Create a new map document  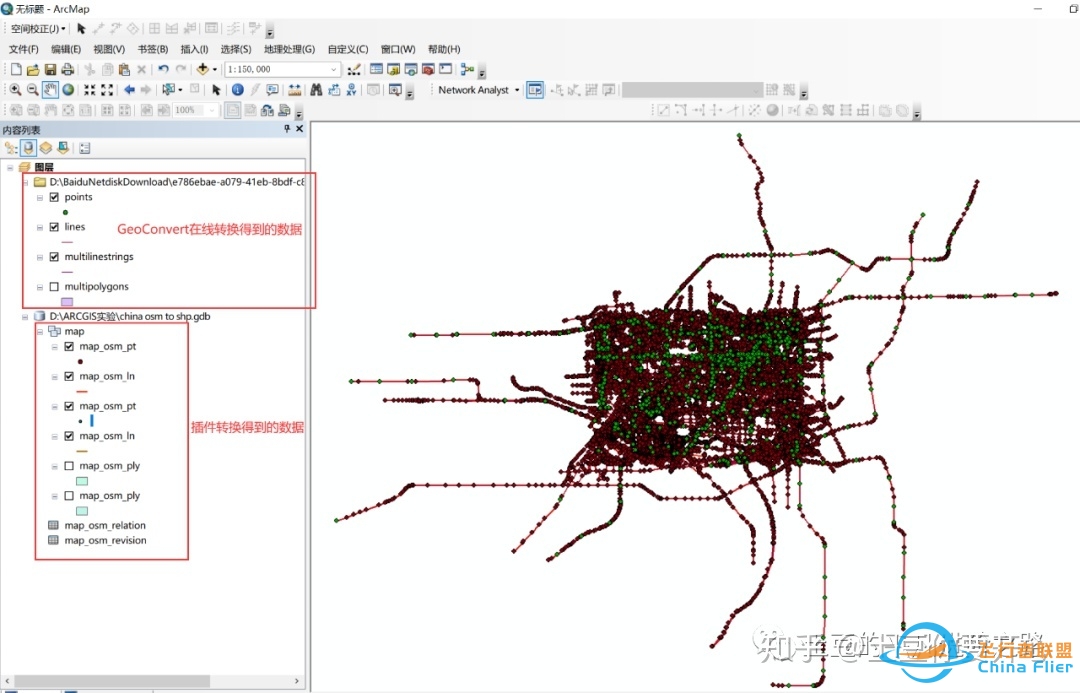16,70
